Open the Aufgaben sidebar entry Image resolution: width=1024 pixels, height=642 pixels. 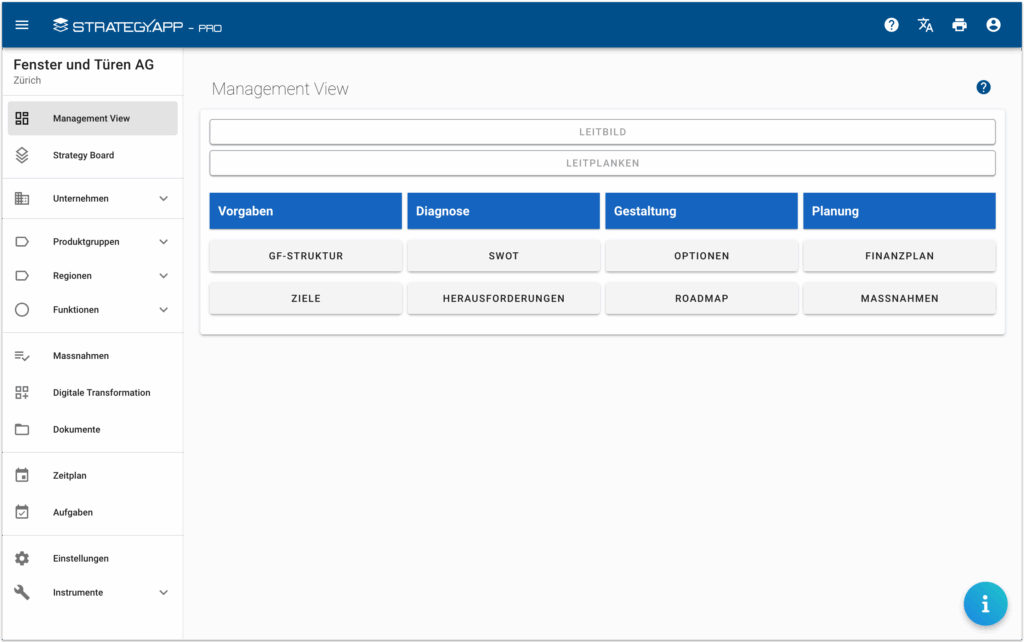73,512
